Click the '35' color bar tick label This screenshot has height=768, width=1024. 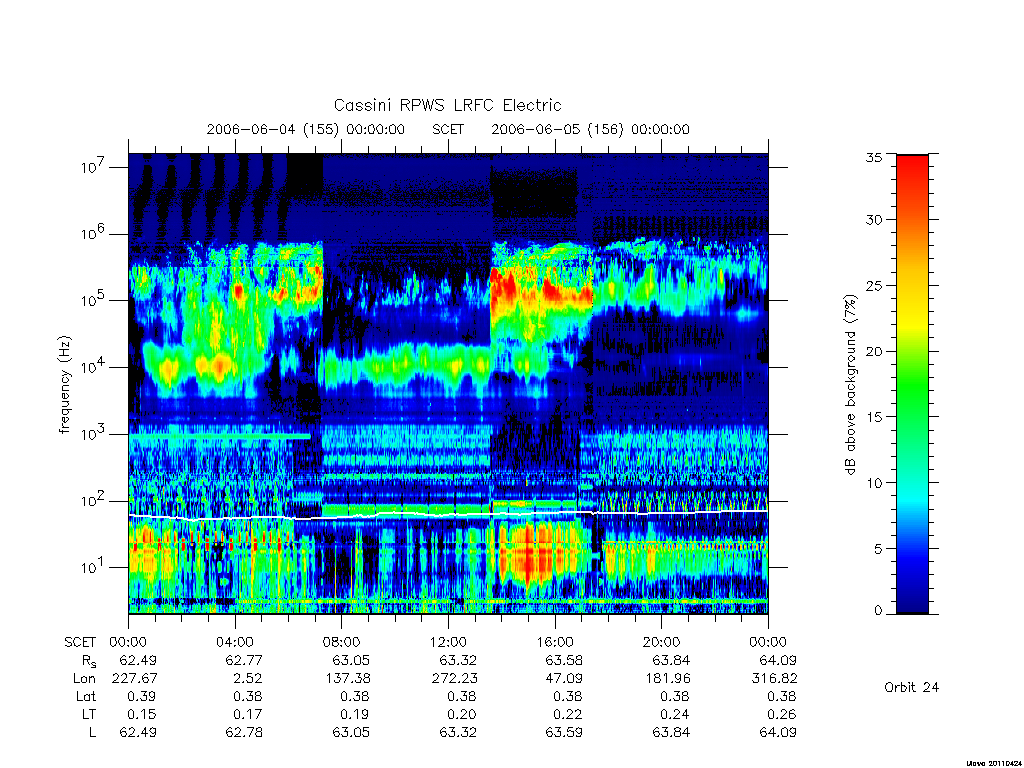(x=873, y=157)
